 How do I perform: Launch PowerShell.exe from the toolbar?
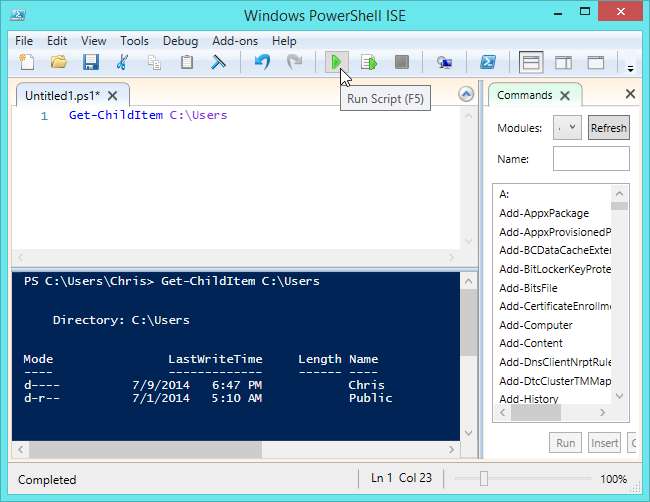click(x=489, y=62)
